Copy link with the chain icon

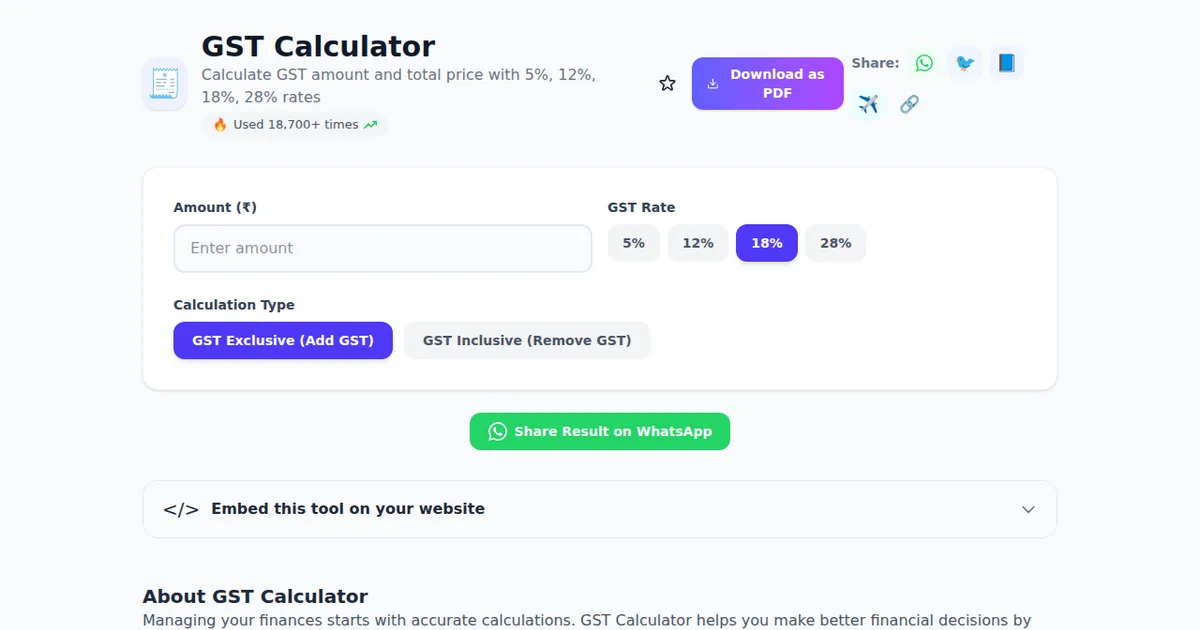[909, 104]
